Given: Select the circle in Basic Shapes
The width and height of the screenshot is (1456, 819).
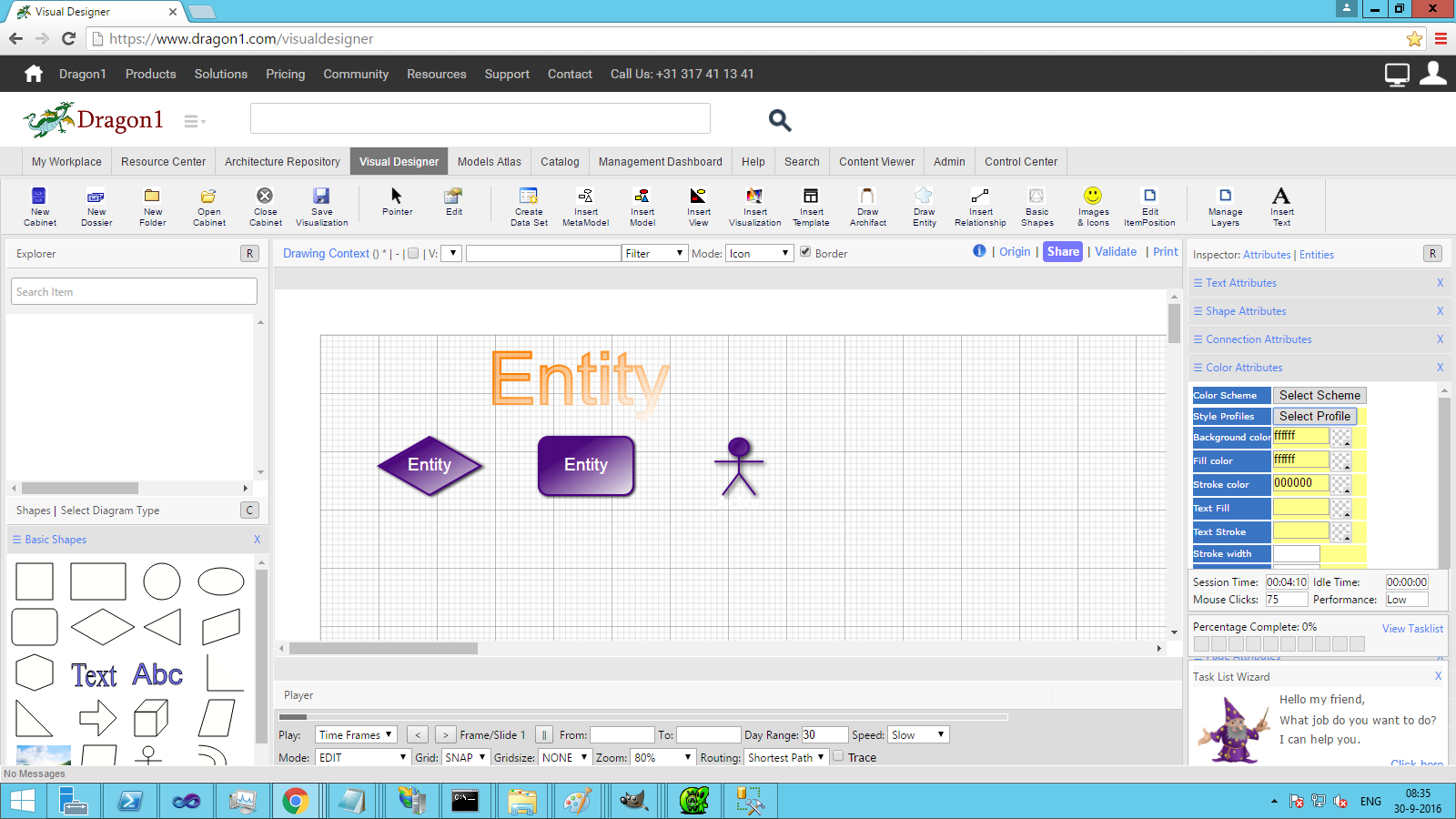Looking at the screenshot, I should click(162, 581).
